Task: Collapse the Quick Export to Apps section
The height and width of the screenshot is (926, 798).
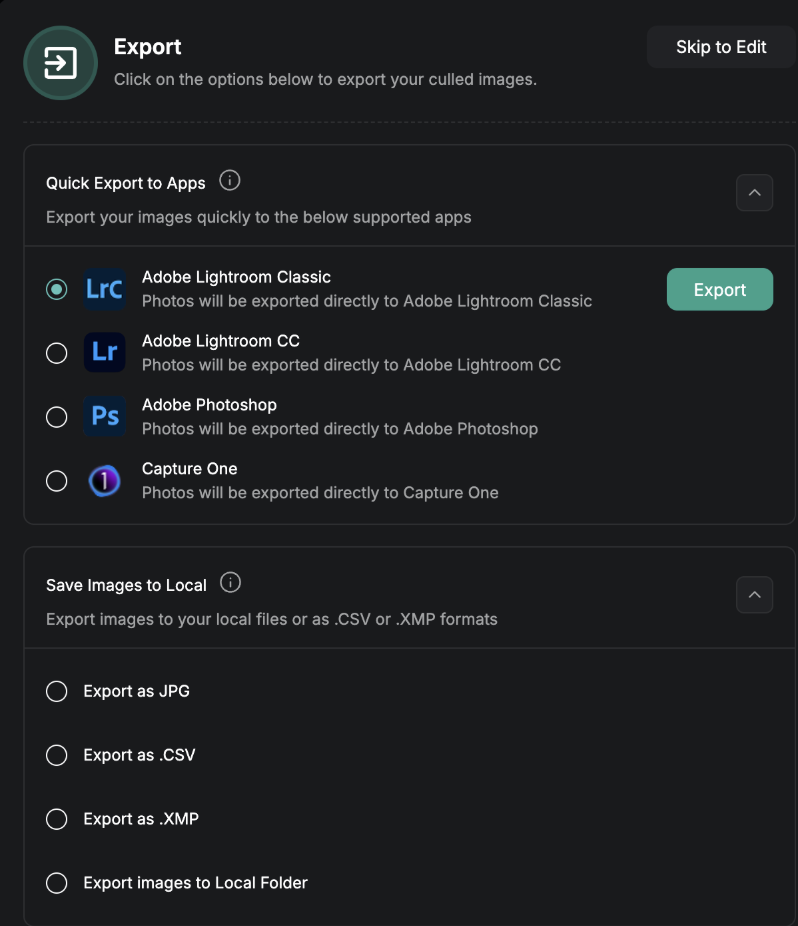Action: click(755, 192)
